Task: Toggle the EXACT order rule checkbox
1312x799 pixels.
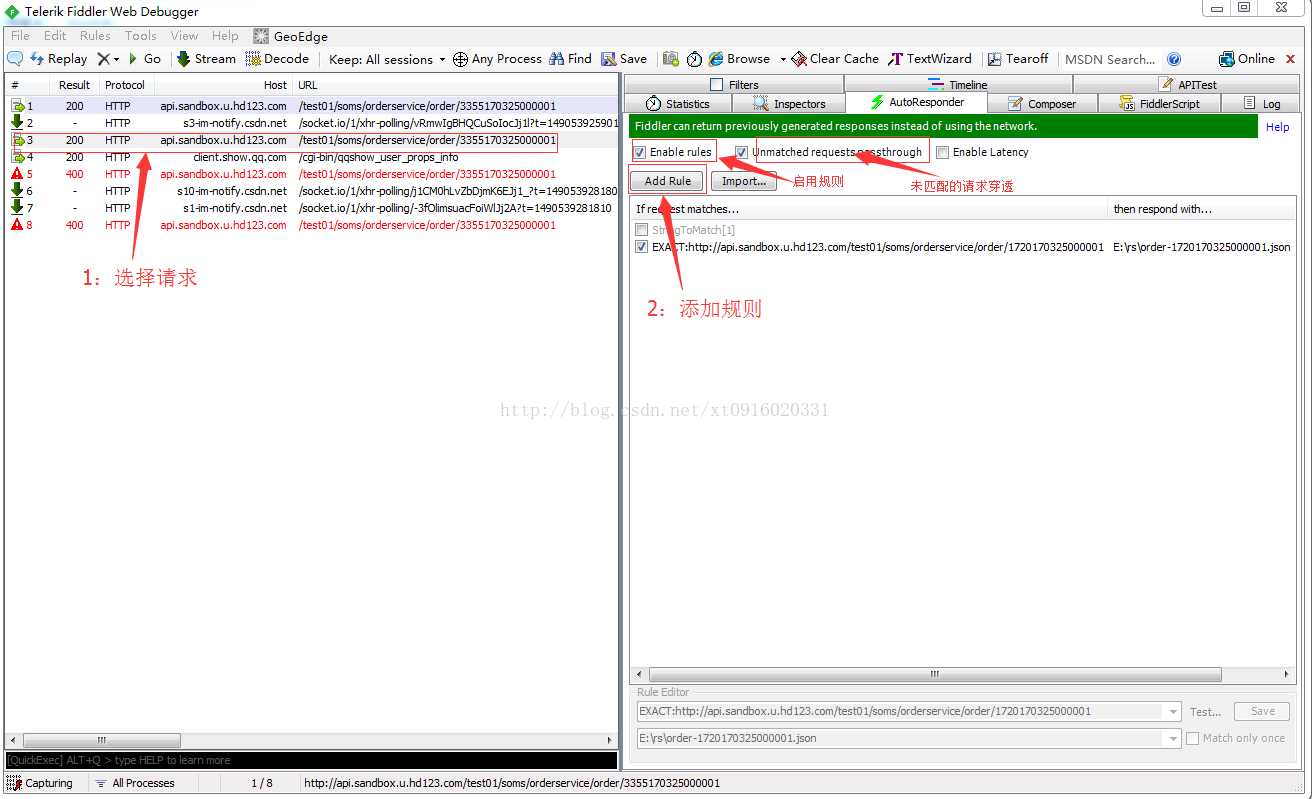Action: [x=642, y=247]
